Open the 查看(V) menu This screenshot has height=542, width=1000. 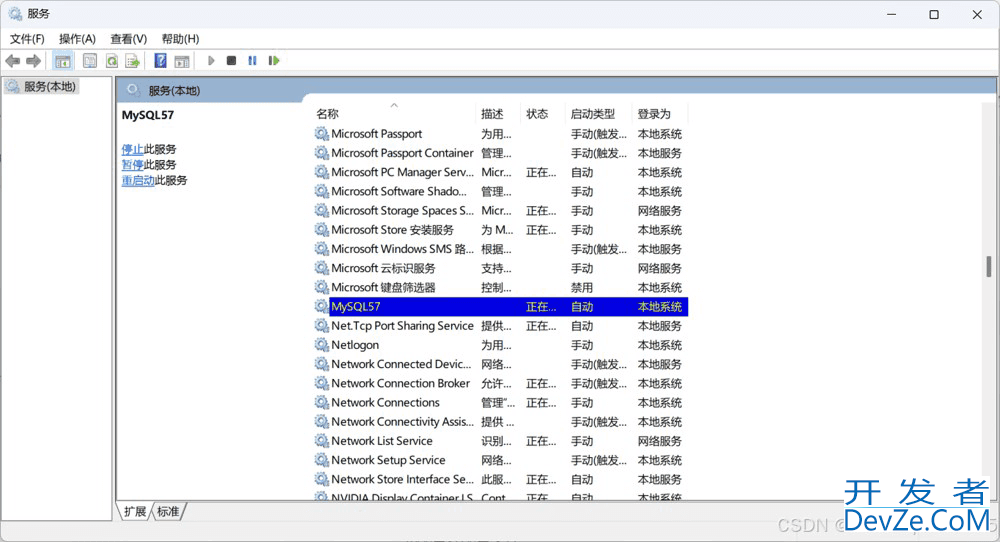tap(128, 39)
